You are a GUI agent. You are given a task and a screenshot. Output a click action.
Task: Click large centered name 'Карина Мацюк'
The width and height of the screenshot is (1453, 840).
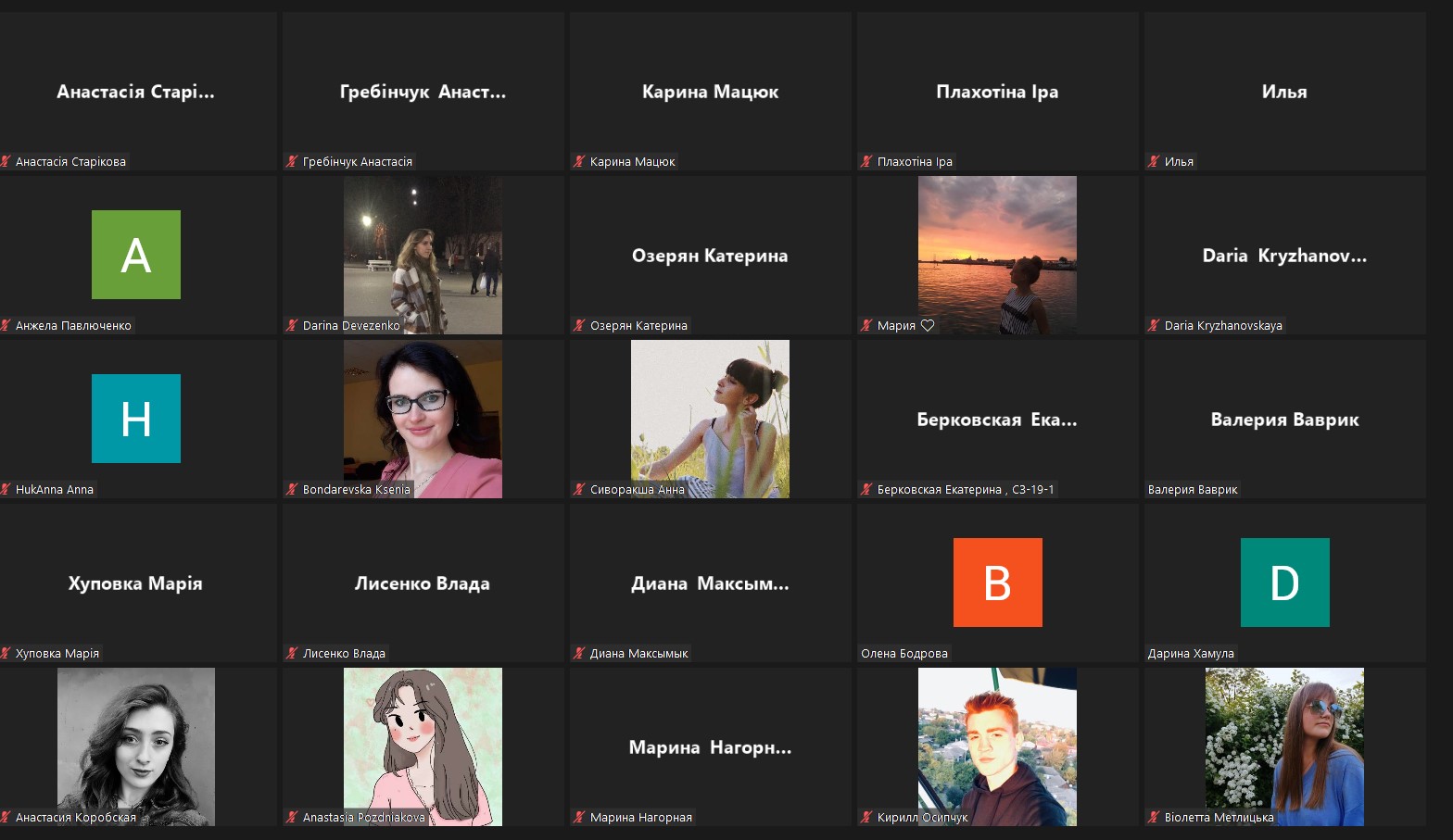click(710, 92)
